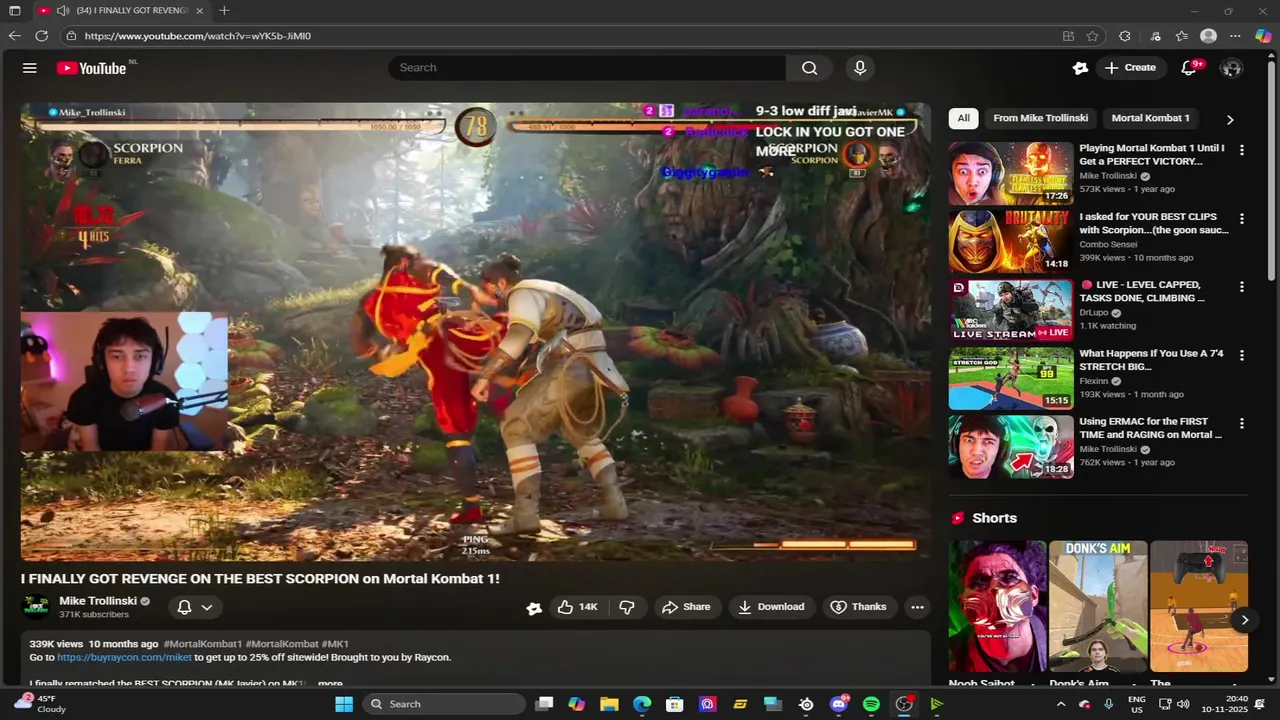
Task: Download the video
Action: click(x=771, y=607)
